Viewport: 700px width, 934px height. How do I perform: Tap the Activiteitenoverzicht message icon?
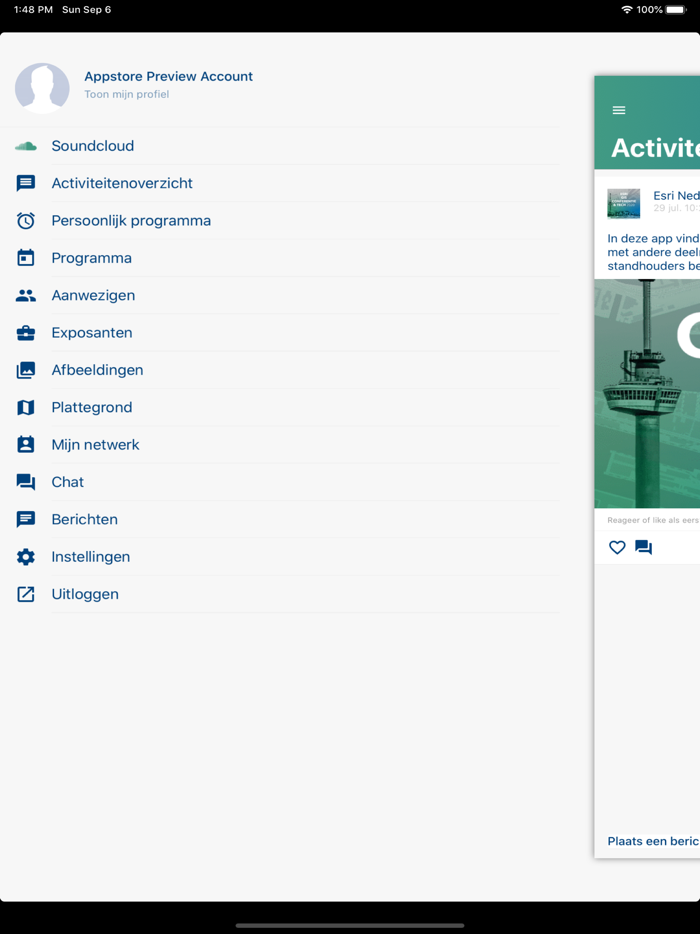[26, 183]
